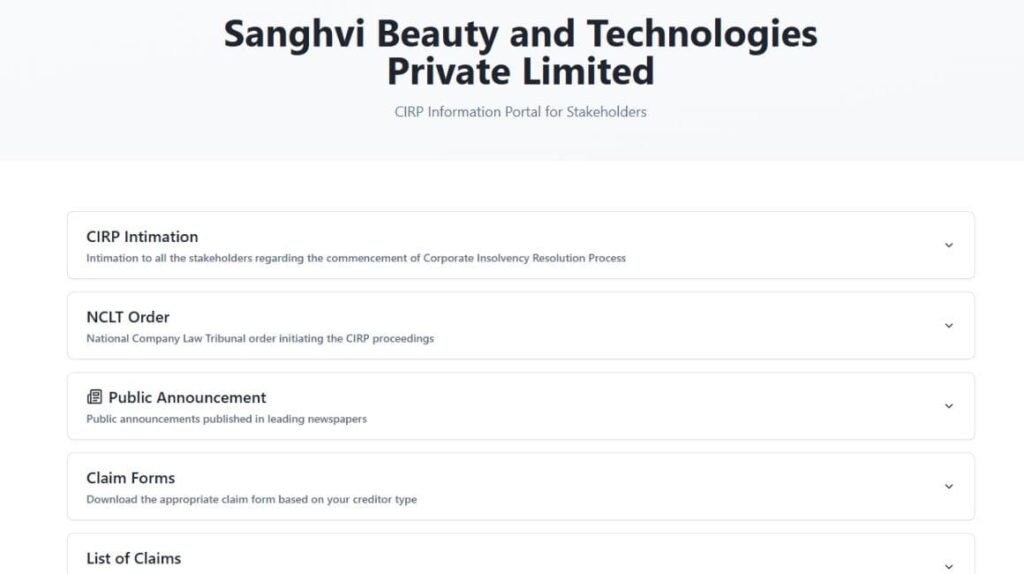Click the CIRP Information Portal subtitle
This screenshot has width=1024, height=574.
[520, 112]
